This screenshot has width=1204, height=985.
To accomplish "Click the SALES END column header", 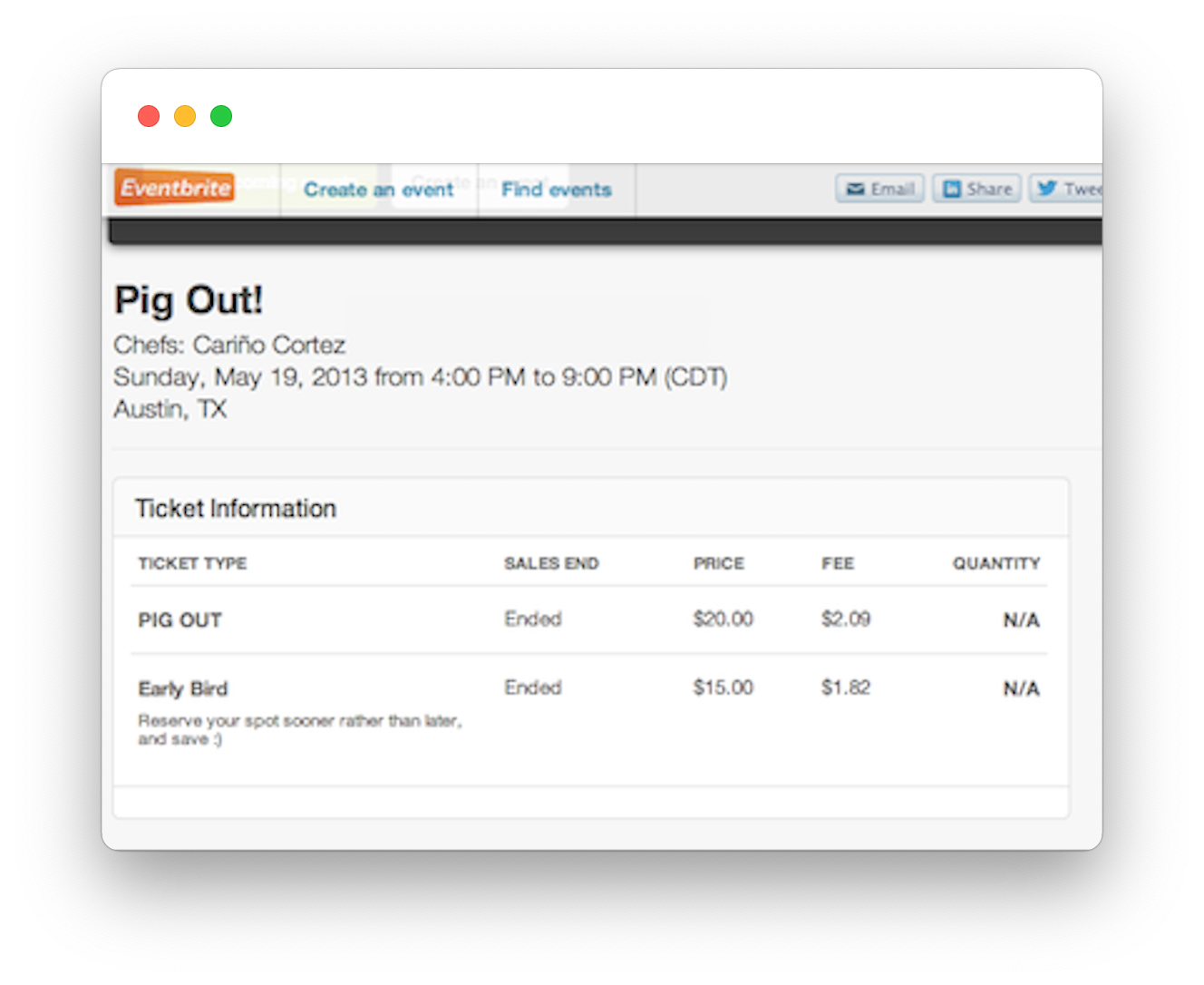I will click(x=551, y=563).
